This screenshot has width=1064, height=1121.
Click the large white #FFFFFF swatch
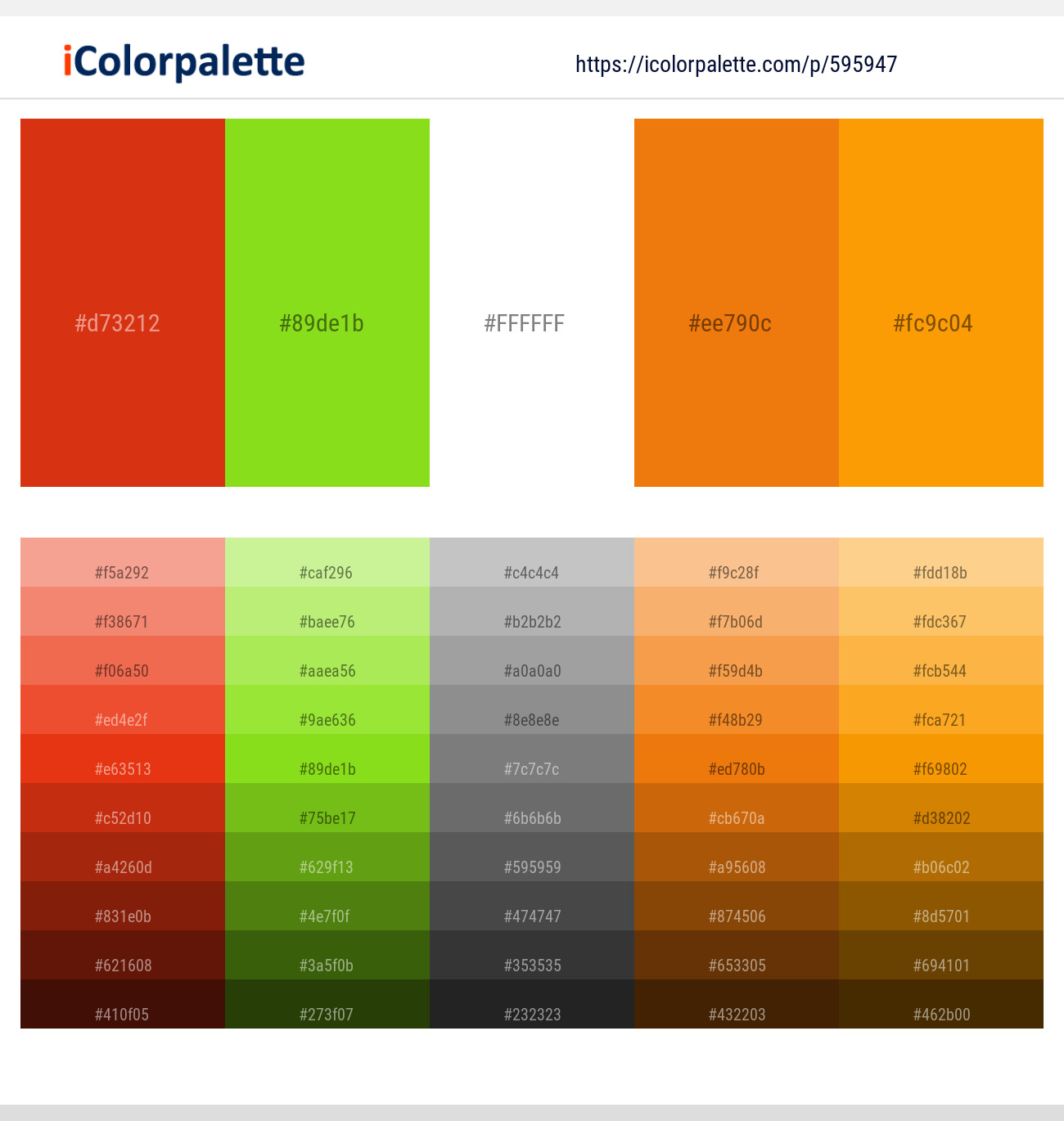(x=532, y=303)
